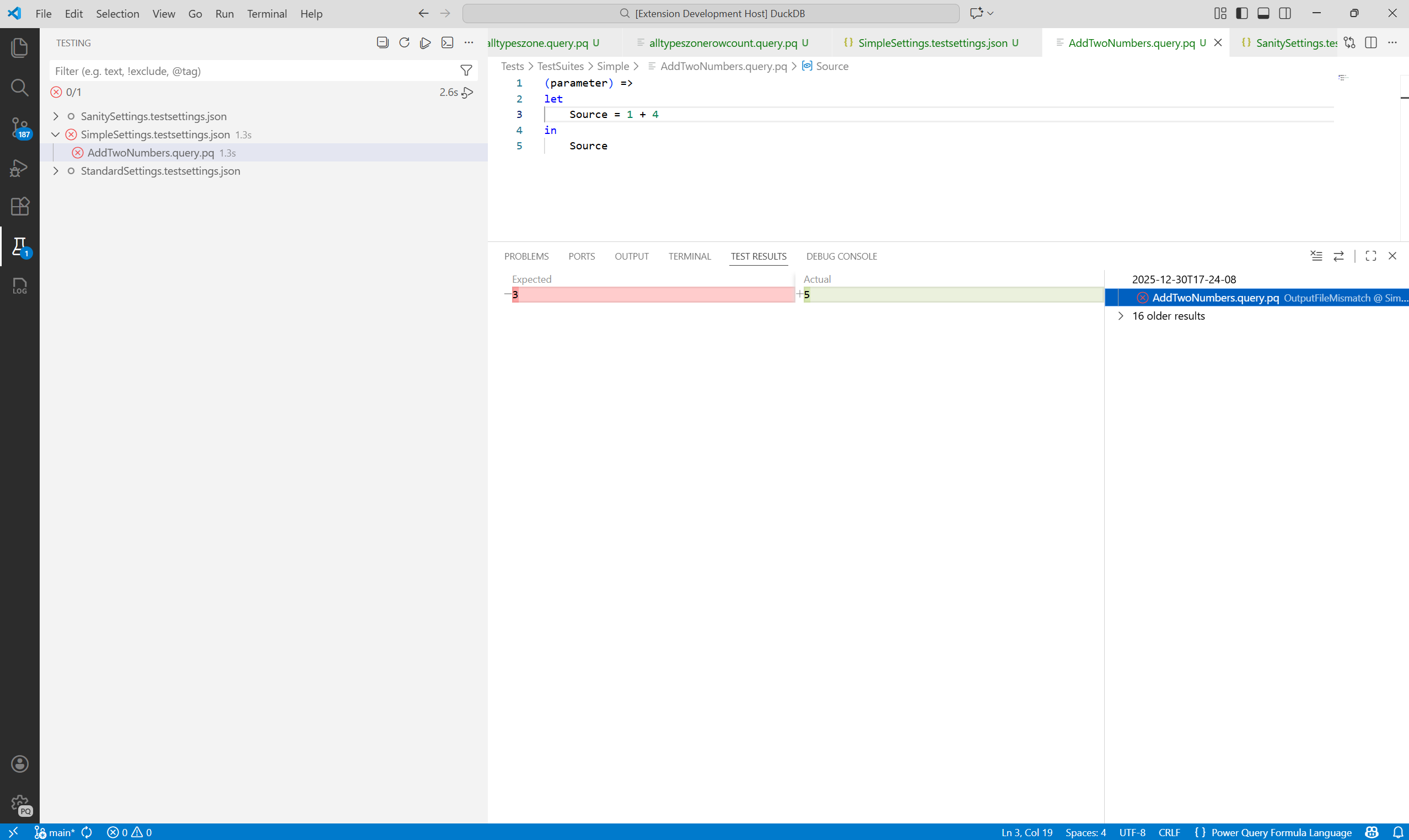Open the Terminal menu
Image resolution: width=1409 pixels, height=840 pixels.
coord(267,14)
